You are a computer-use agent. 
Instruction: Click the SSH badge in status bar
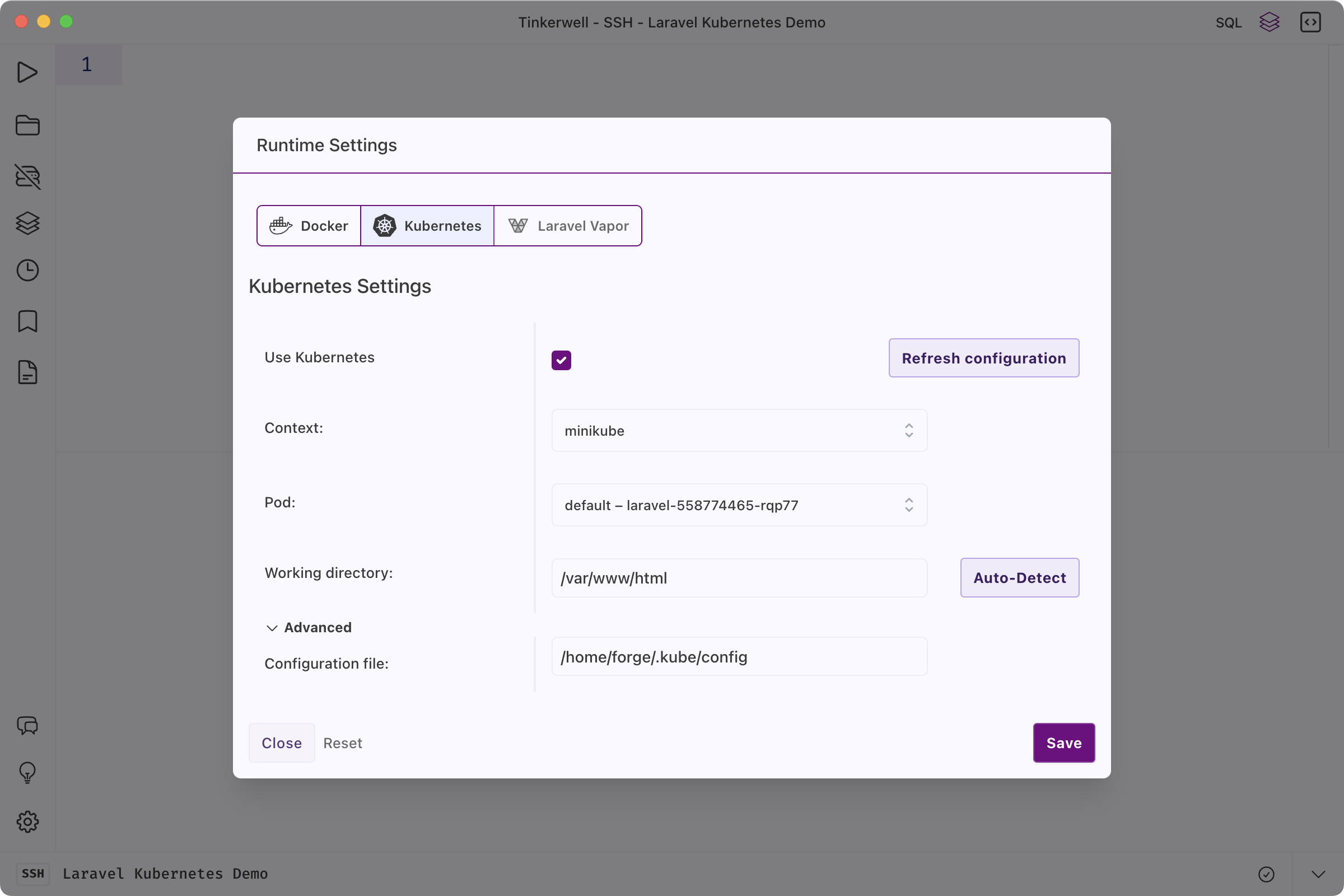pos(32,874)
